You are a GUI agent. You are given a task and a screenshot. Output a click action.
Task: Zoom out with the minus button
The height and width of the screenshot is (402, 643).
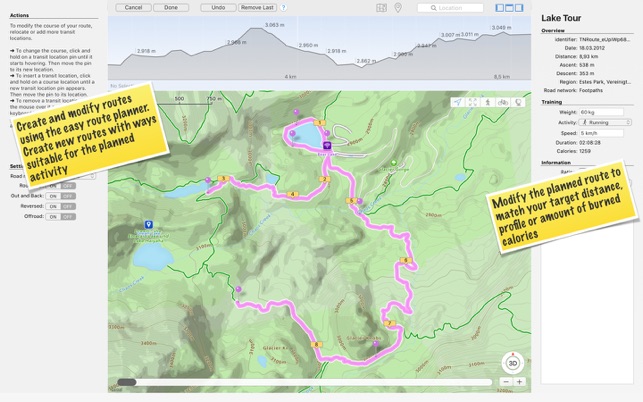click(506, 381)
